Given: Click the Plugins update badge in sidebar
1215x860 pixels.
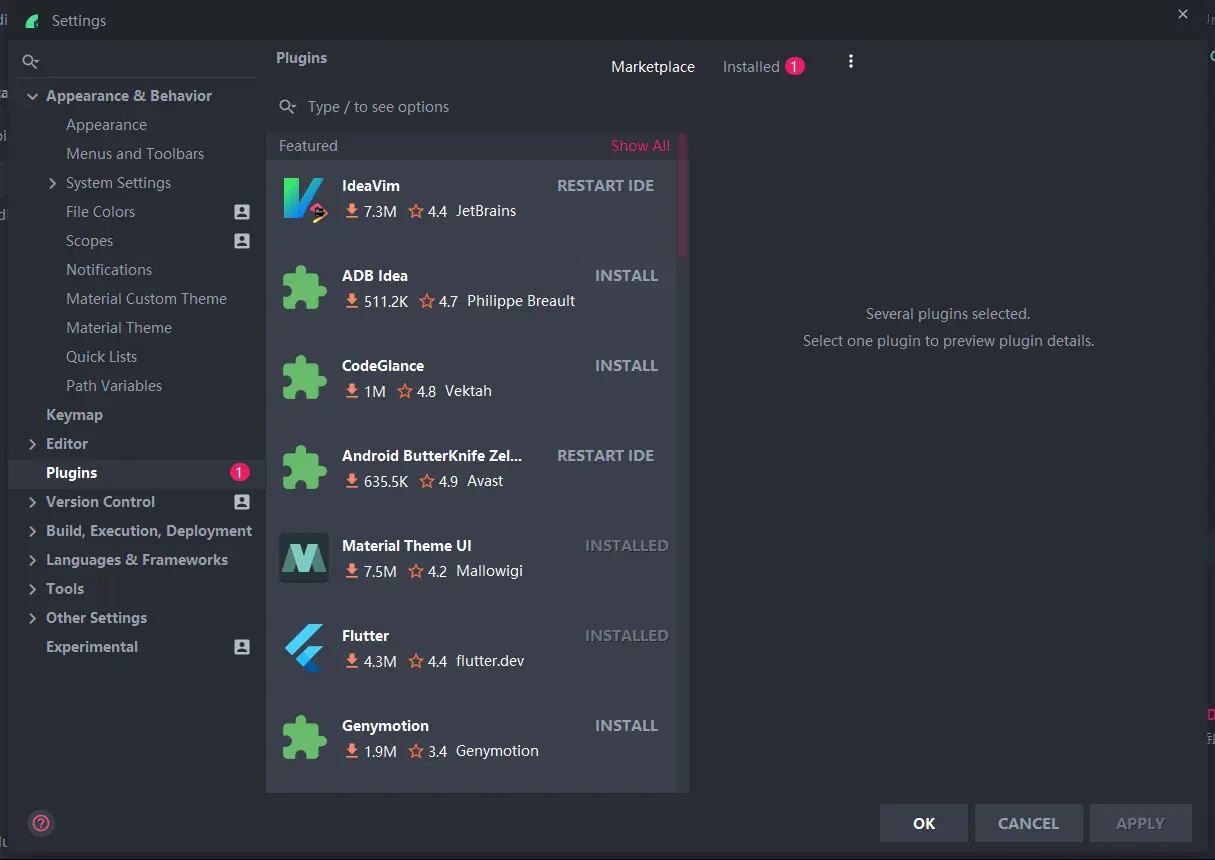Looking at the screenshot, I should pos(240,472).
